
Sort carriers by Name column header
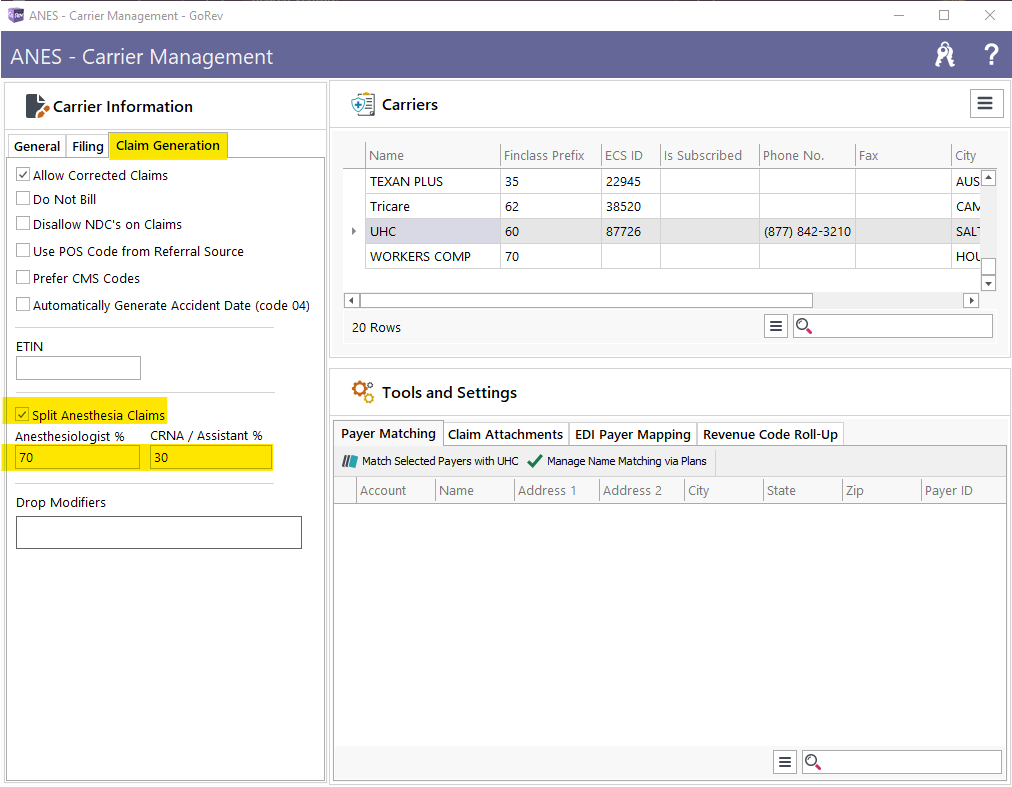point(433,156)
